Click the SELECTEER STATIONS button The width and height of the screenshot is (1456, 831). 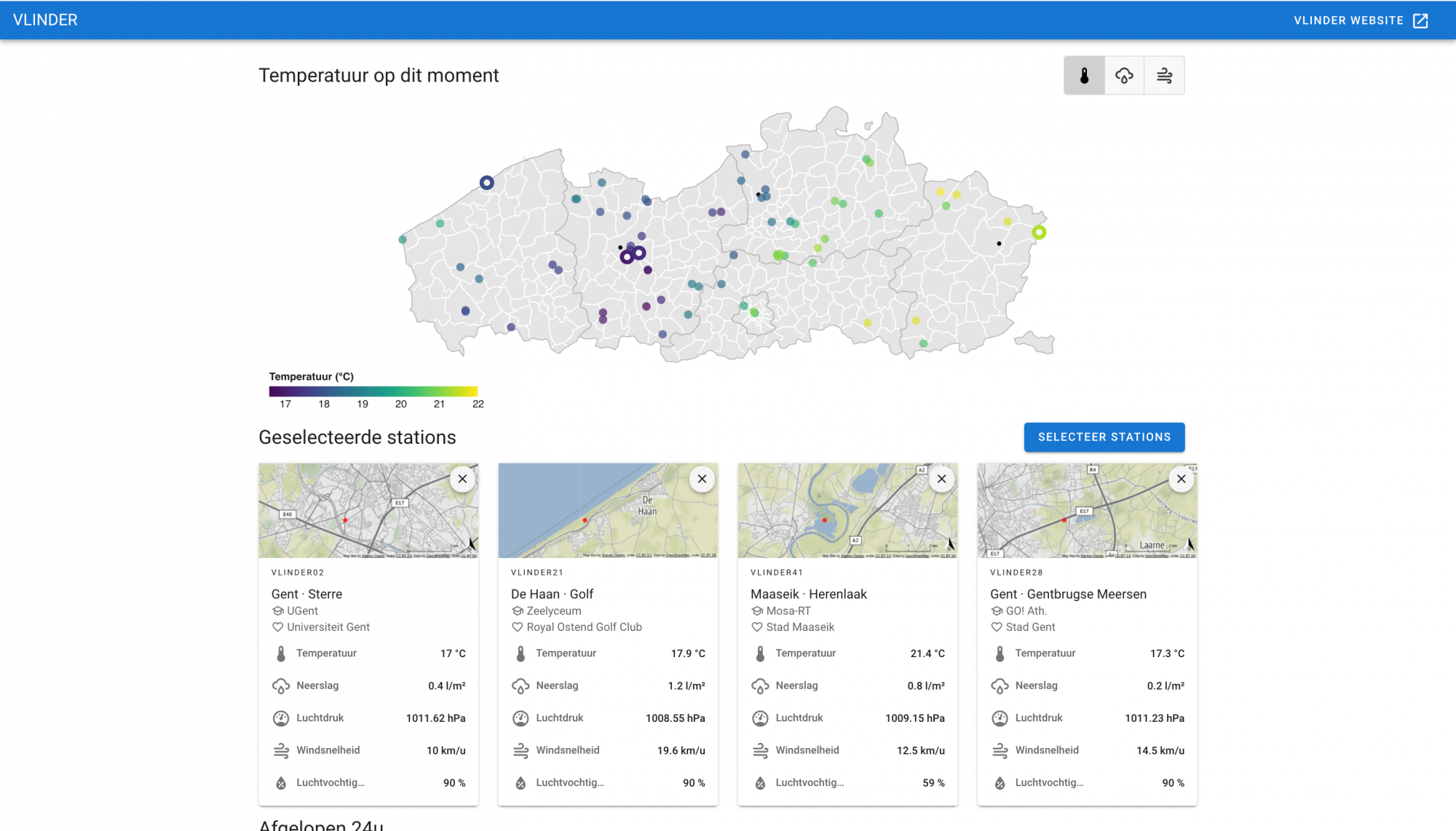pos(1104,437)
